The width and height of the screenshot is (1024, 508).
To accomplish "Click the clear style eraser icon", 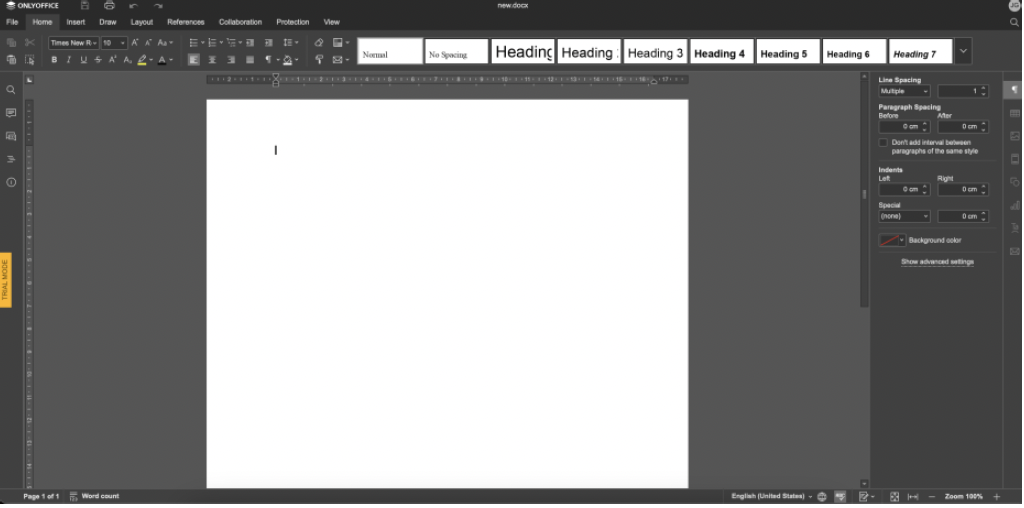I will pyautogui.click(x=319, y=43).
